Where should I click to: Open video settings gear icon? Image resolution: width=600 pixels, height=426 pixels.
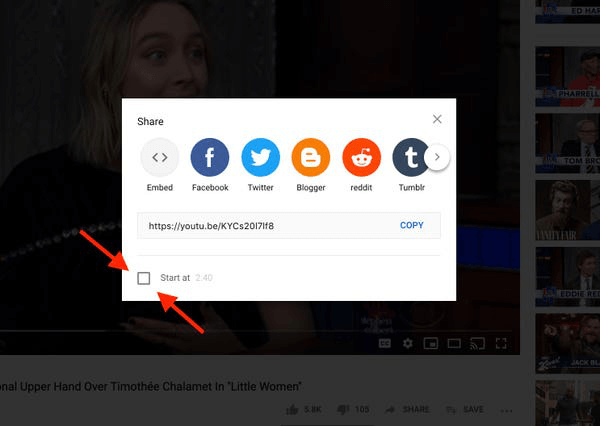click(408, 343)
